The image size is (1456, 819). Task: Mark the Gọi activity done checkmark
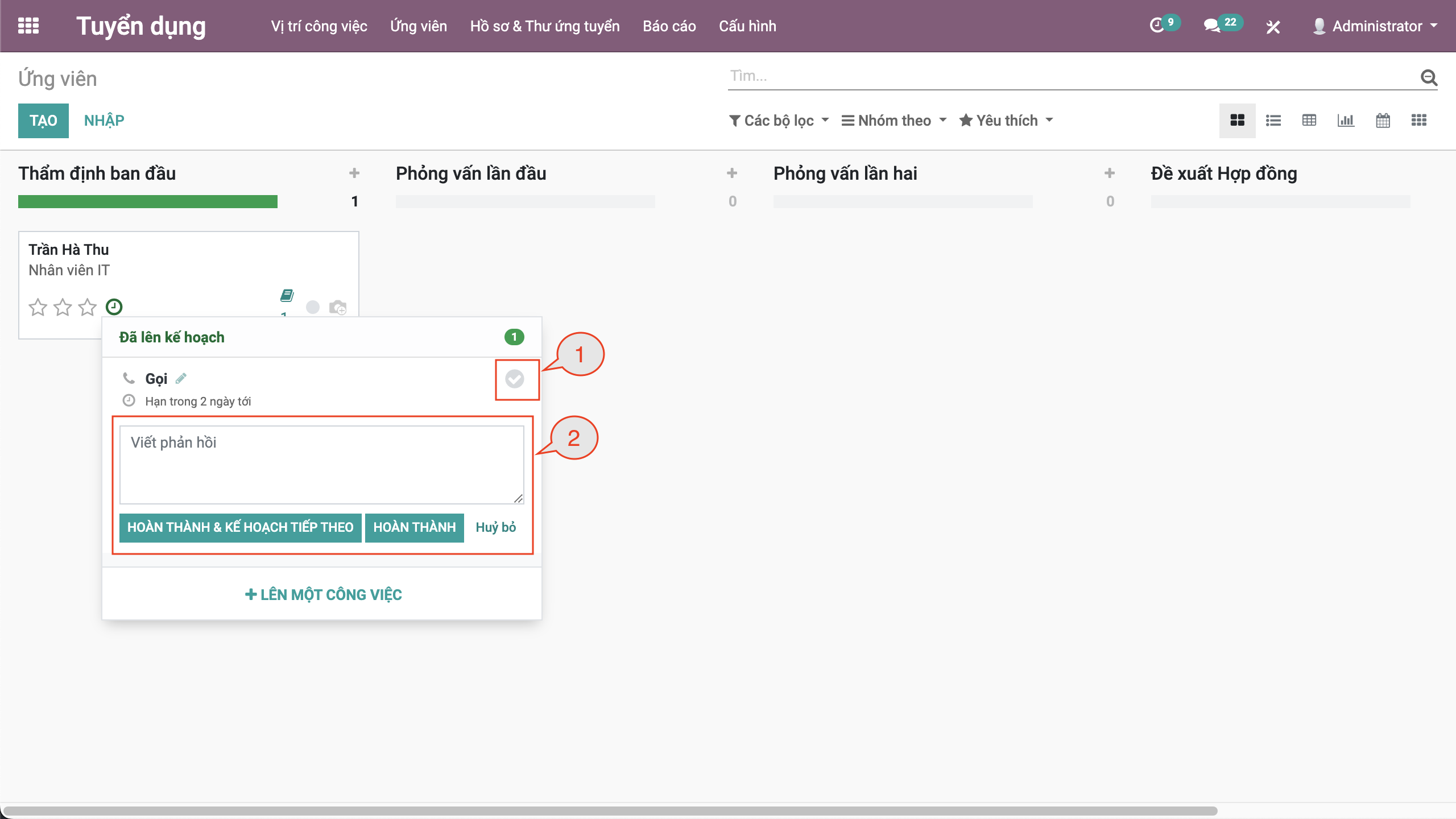(x=515, y=379)
